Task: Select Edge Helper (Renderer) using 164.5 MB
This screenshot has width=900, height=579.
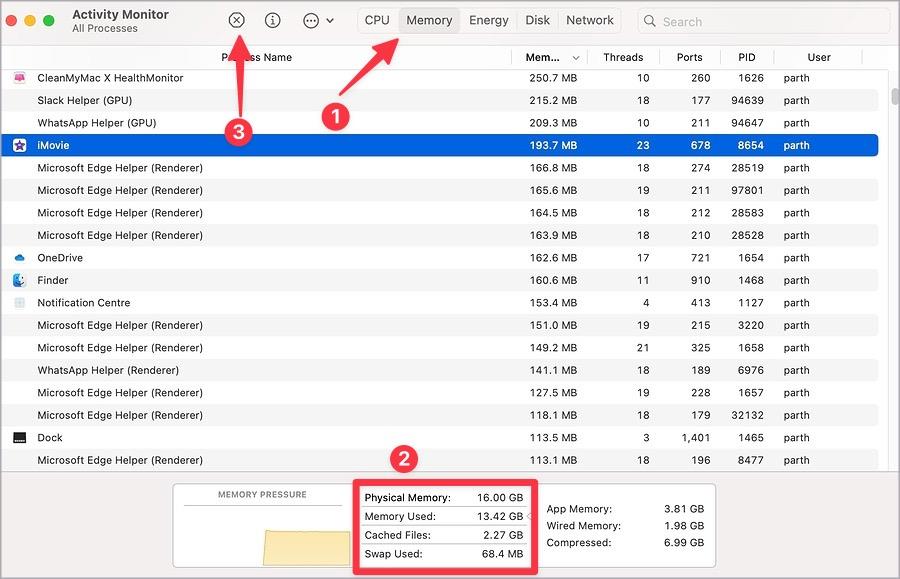Action: click(x=440, y=213)
